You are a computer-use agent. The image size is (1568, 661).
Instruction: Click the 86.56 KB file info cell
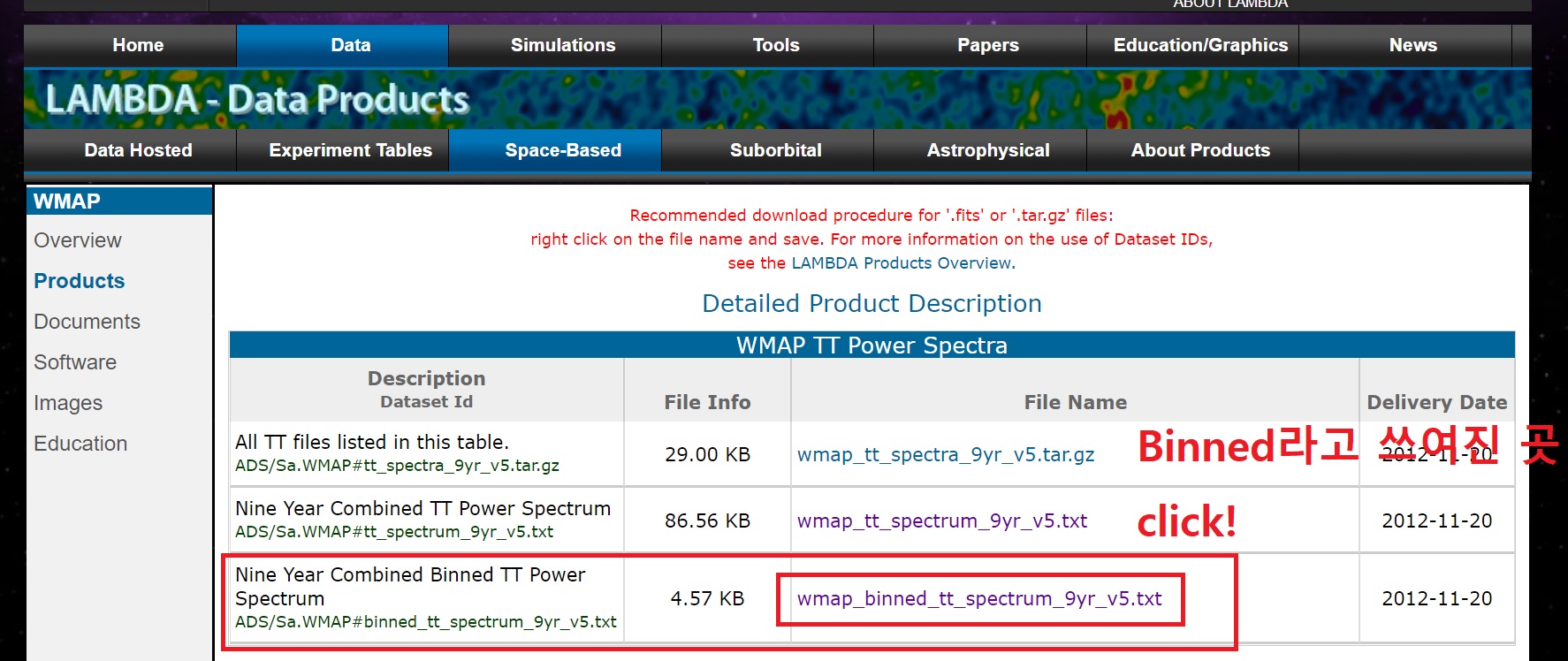[x=707, y=520]
